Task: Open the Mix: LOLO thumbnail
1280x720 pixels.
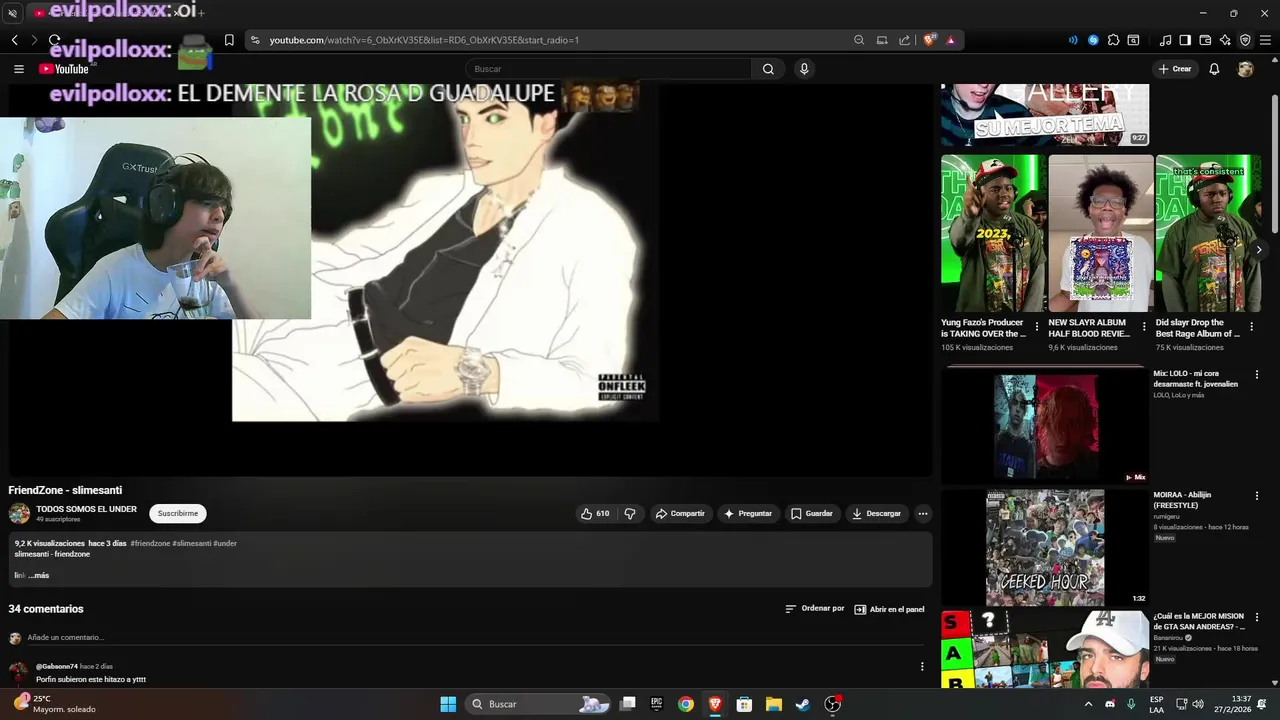Action: (x=1045, y=426)
